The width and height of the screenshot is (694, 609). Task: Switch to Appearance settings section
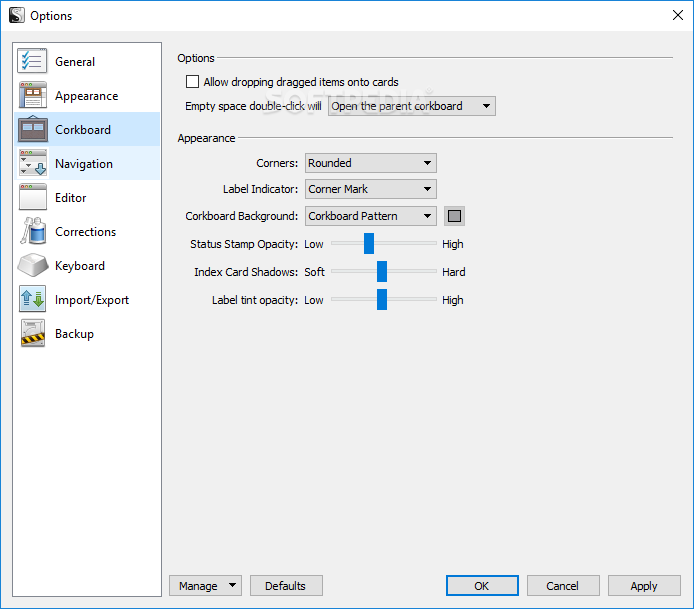pyautogui.click(x=87, y=96)
